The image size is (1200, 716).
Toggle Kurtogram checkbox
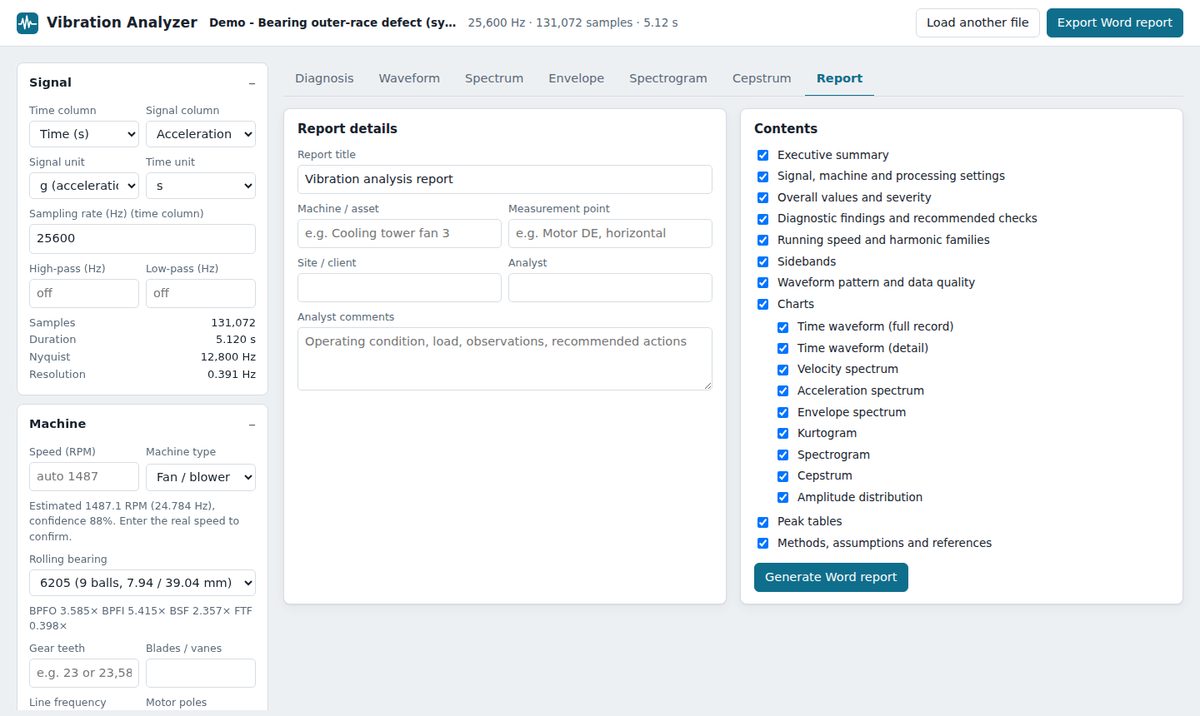(783, 434)
